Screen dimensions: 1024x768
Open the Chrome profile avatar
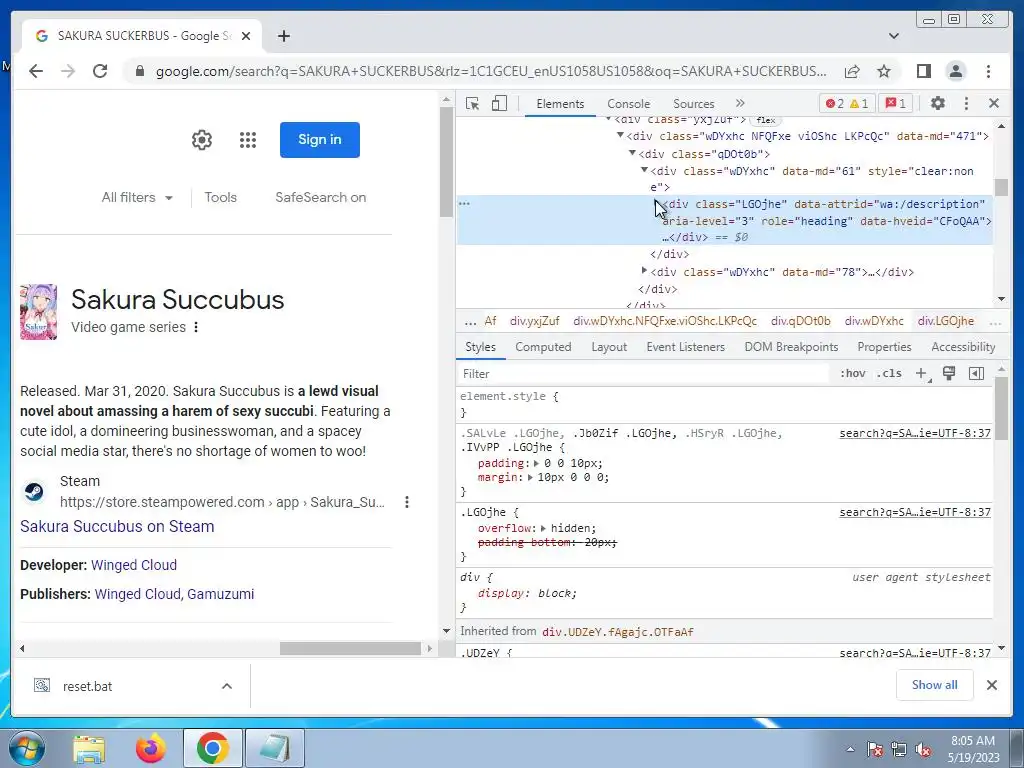coord(955,71)
